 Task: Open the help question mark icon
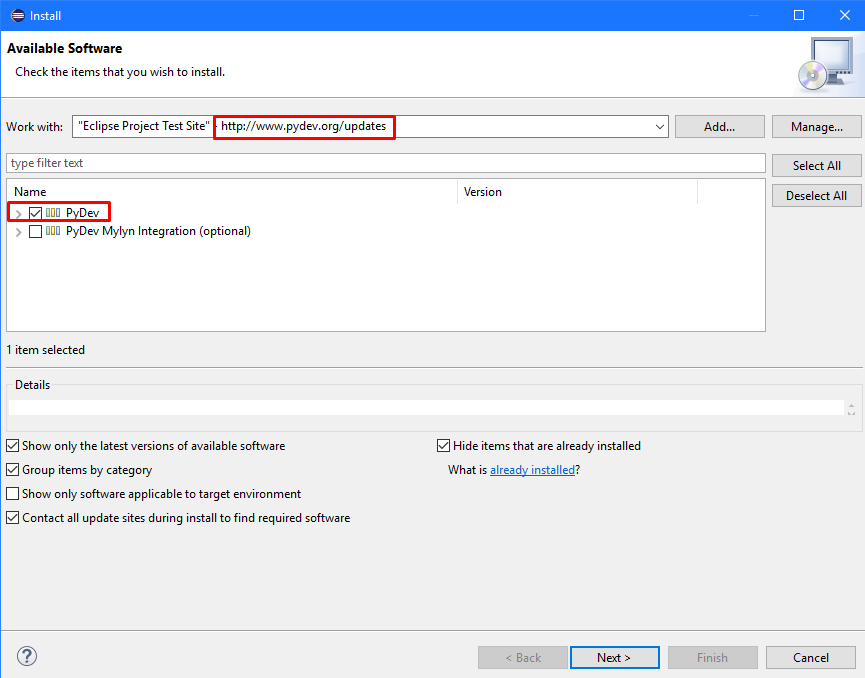26,656
